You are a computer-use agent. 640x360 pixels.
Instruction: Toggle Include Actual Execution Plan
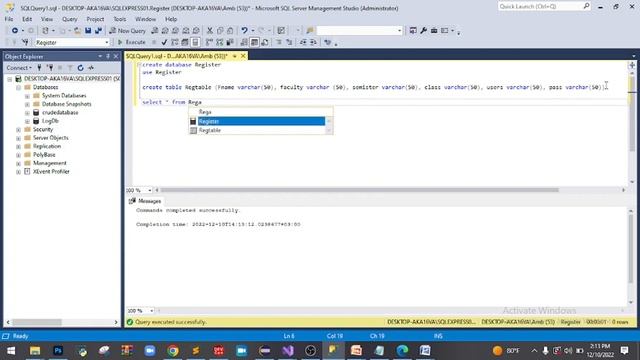(x=209, y=42)
